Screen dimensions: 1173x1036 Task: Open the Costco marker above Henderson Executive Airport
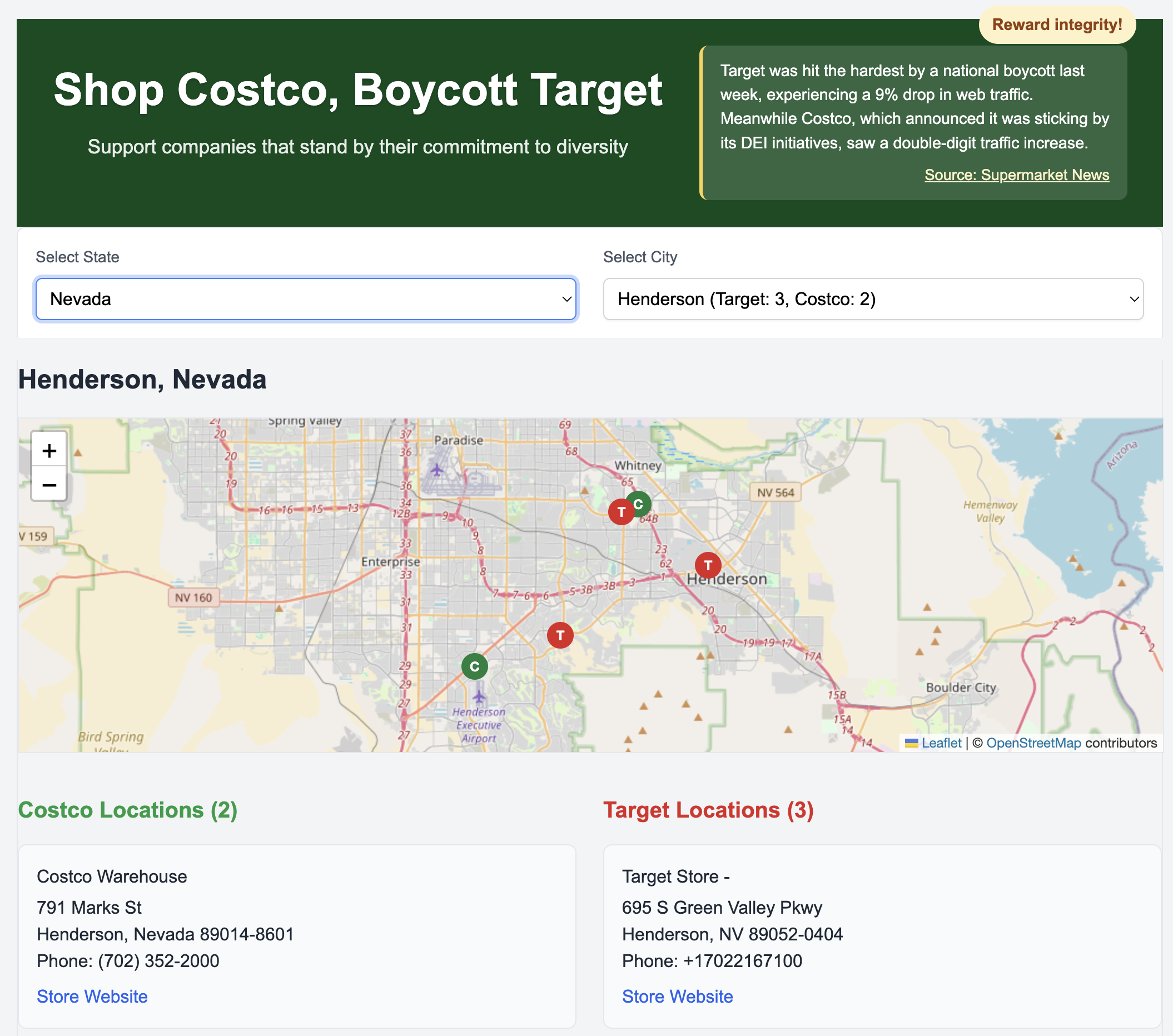pyautogui.click(x=475, y=666)
